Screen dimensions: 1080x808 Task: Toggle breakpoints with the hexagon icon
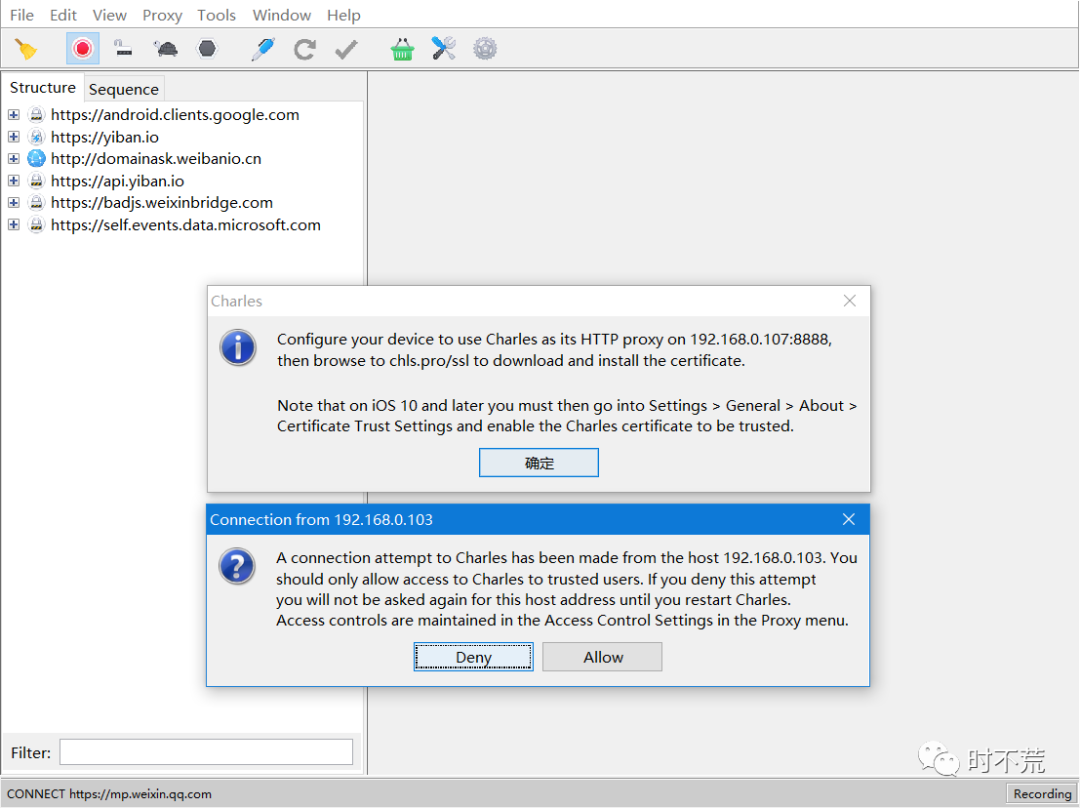(x=207, y=49)
